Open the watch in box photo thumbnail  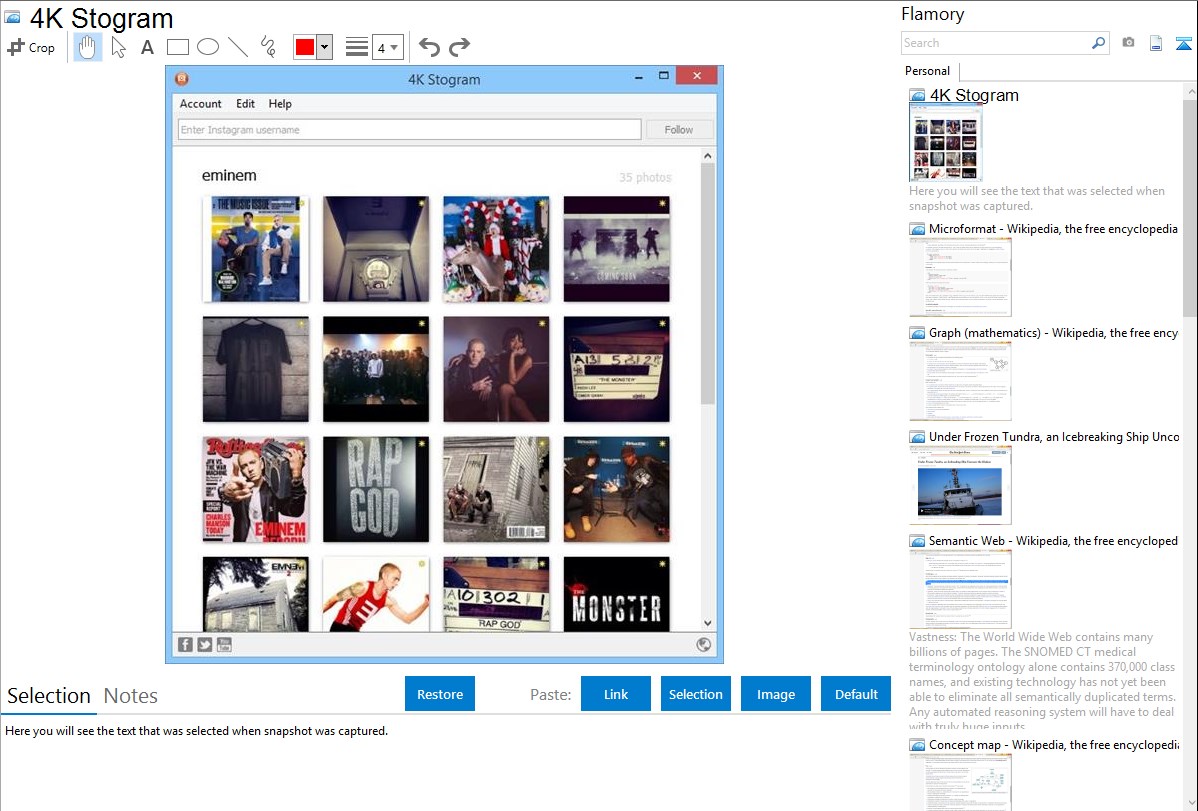376,249
